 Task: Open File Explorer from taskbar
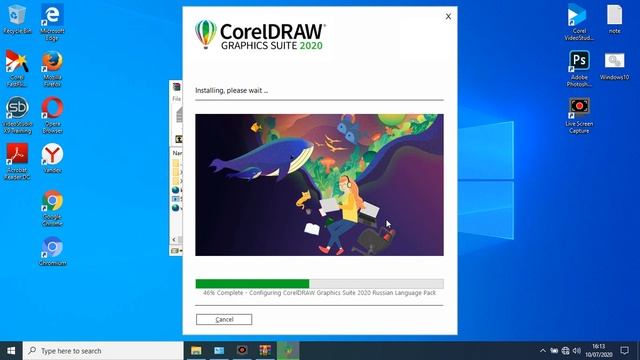(x=196, y=351)
